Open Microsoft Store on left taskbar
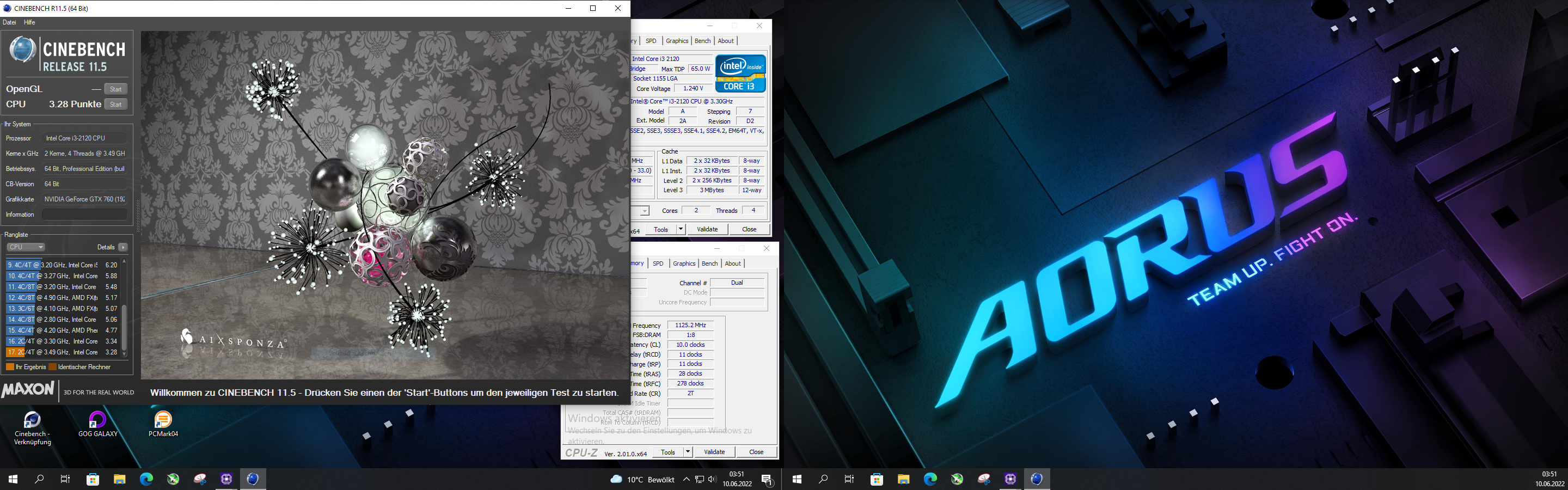 pyautogui.click(x=93, y=479)
